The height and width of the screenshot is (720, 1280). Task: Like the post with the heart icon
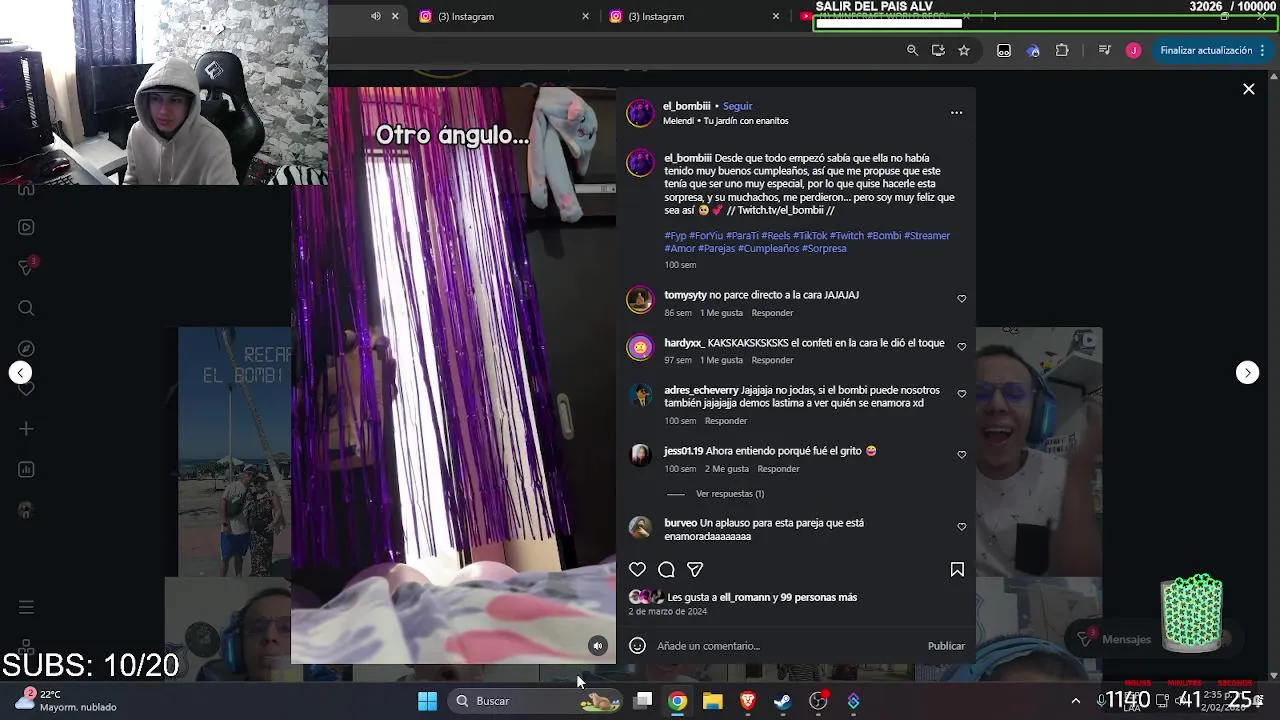637,569
